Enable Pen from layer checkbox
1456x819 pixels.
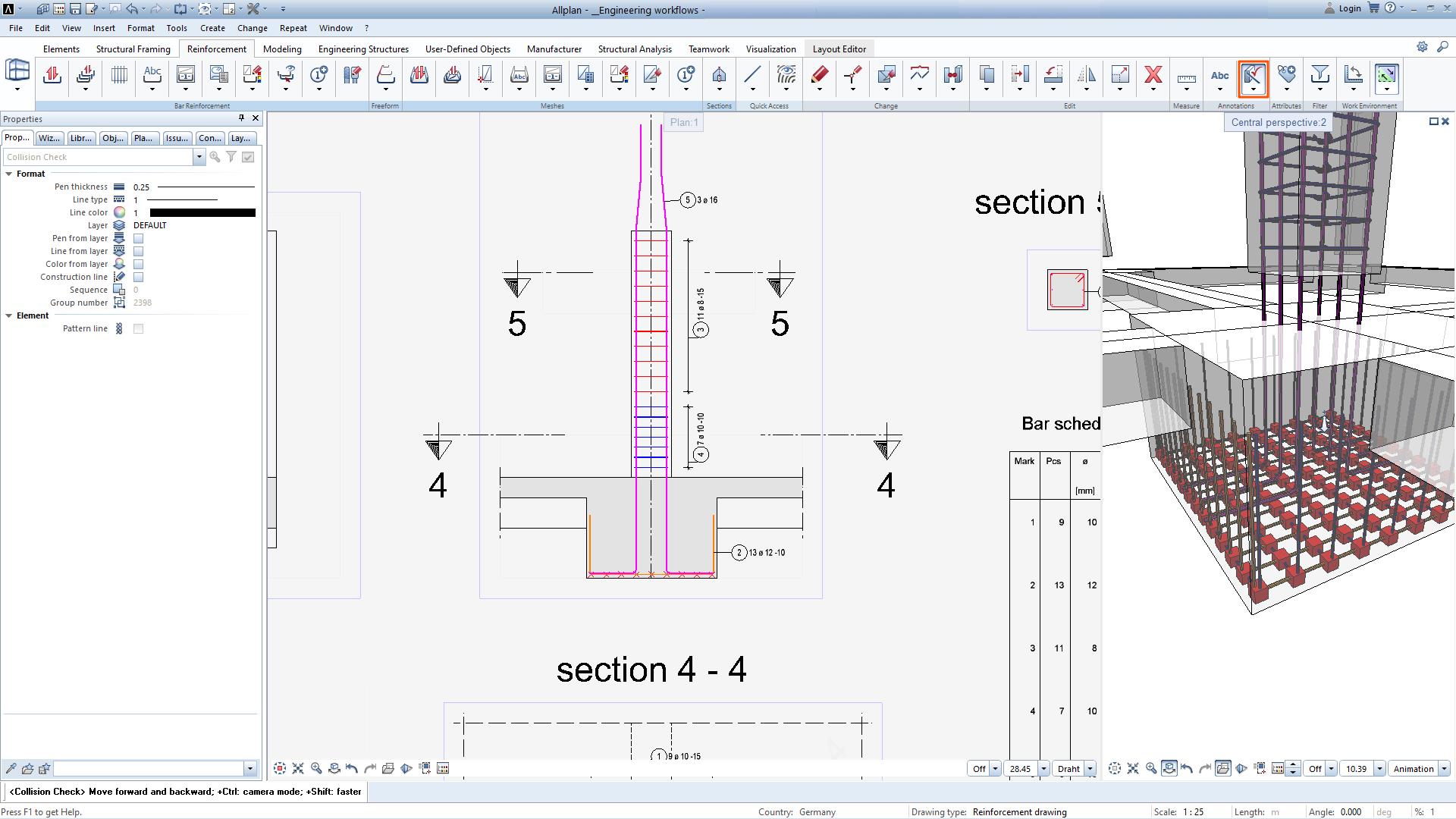tap(138, 238)
